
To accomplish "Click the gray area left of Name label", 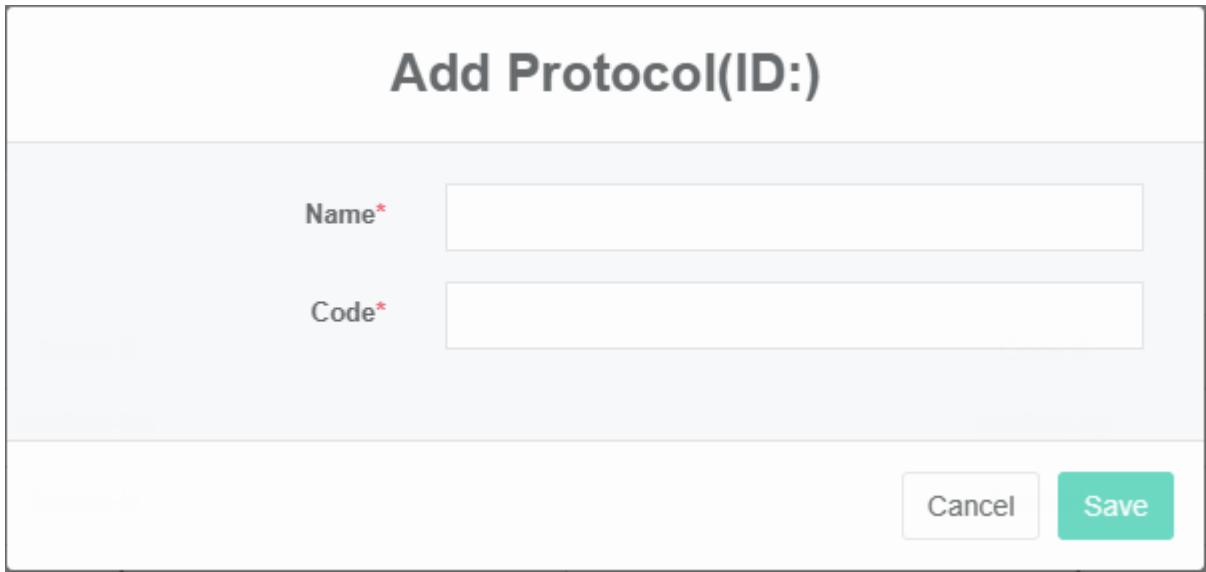I will coord(150,215).
